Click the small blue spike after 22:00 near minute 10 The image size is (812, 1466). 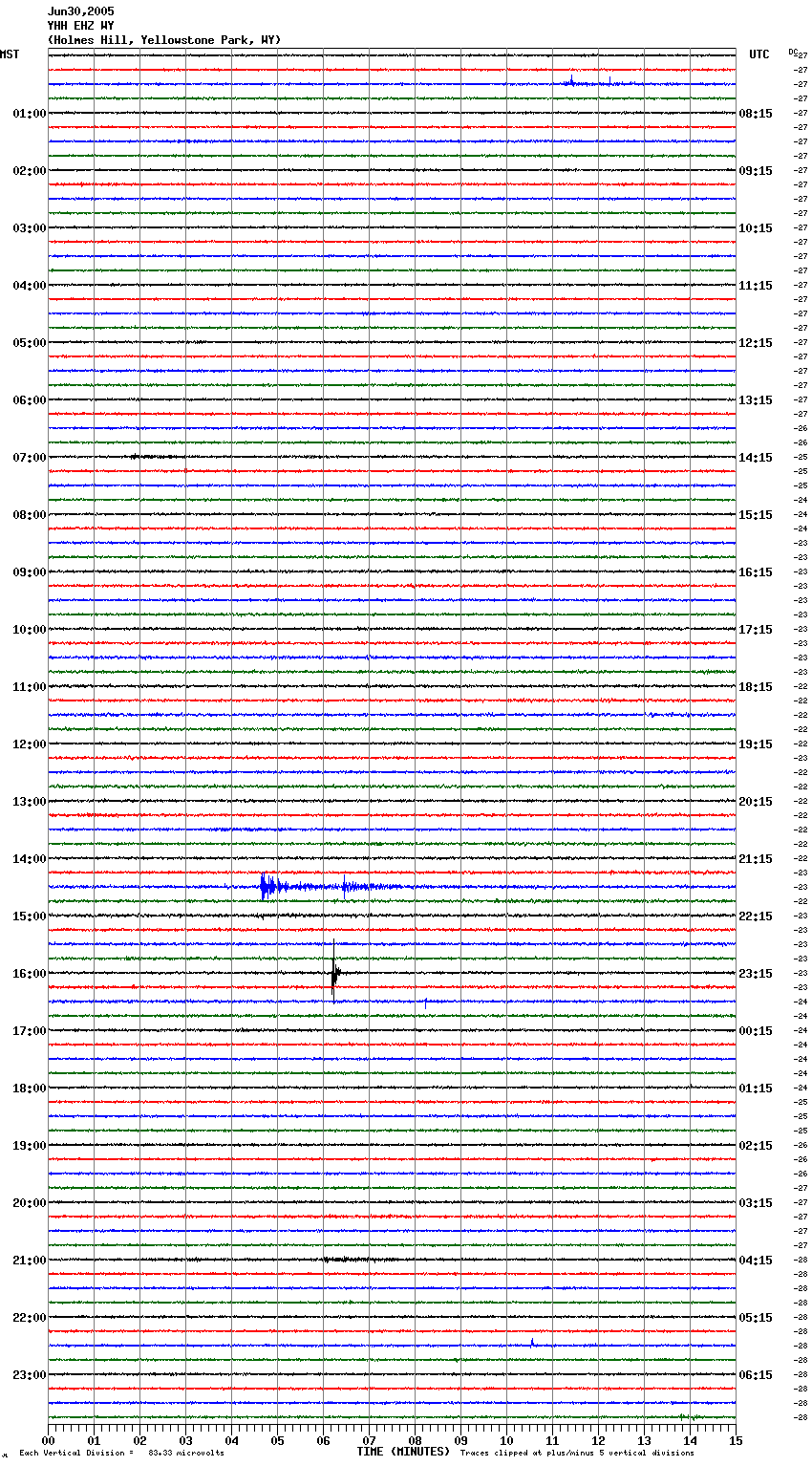(x=532, y=1343)
